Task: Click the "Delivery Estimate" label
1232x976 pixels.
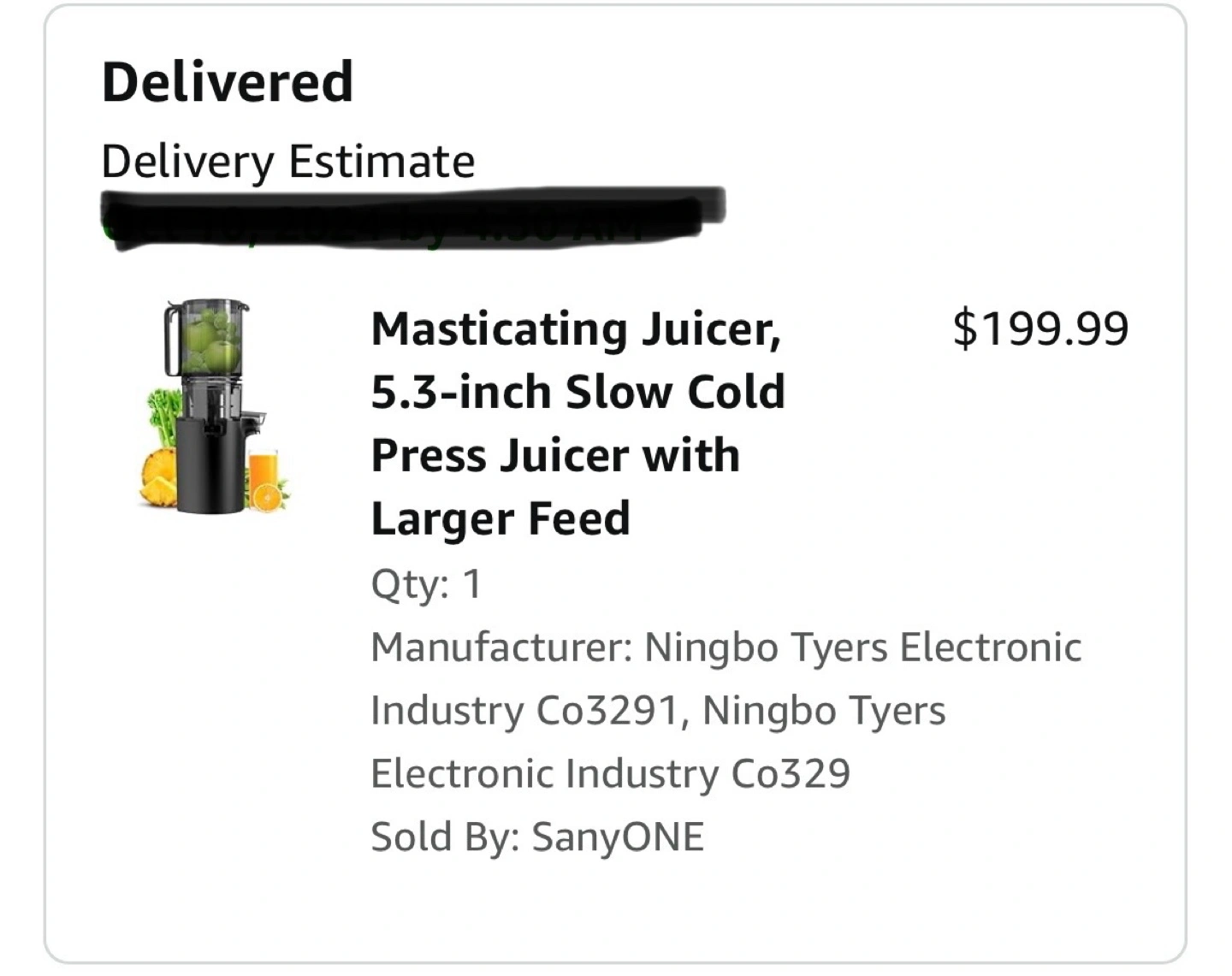Action: pos(287,162)
